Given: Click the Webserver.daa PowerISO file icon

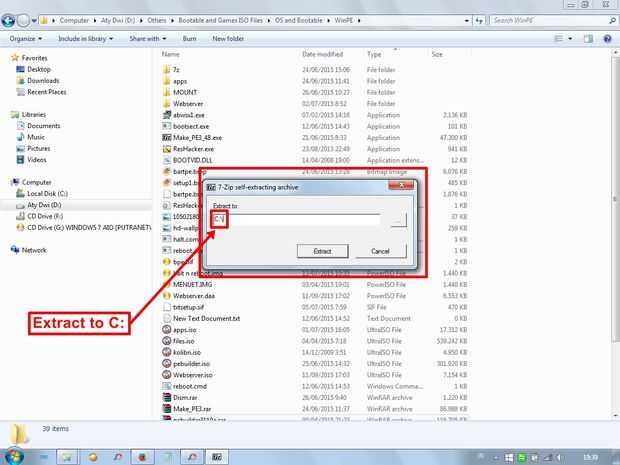Looking at the screenshot, I should coord(166,296).
